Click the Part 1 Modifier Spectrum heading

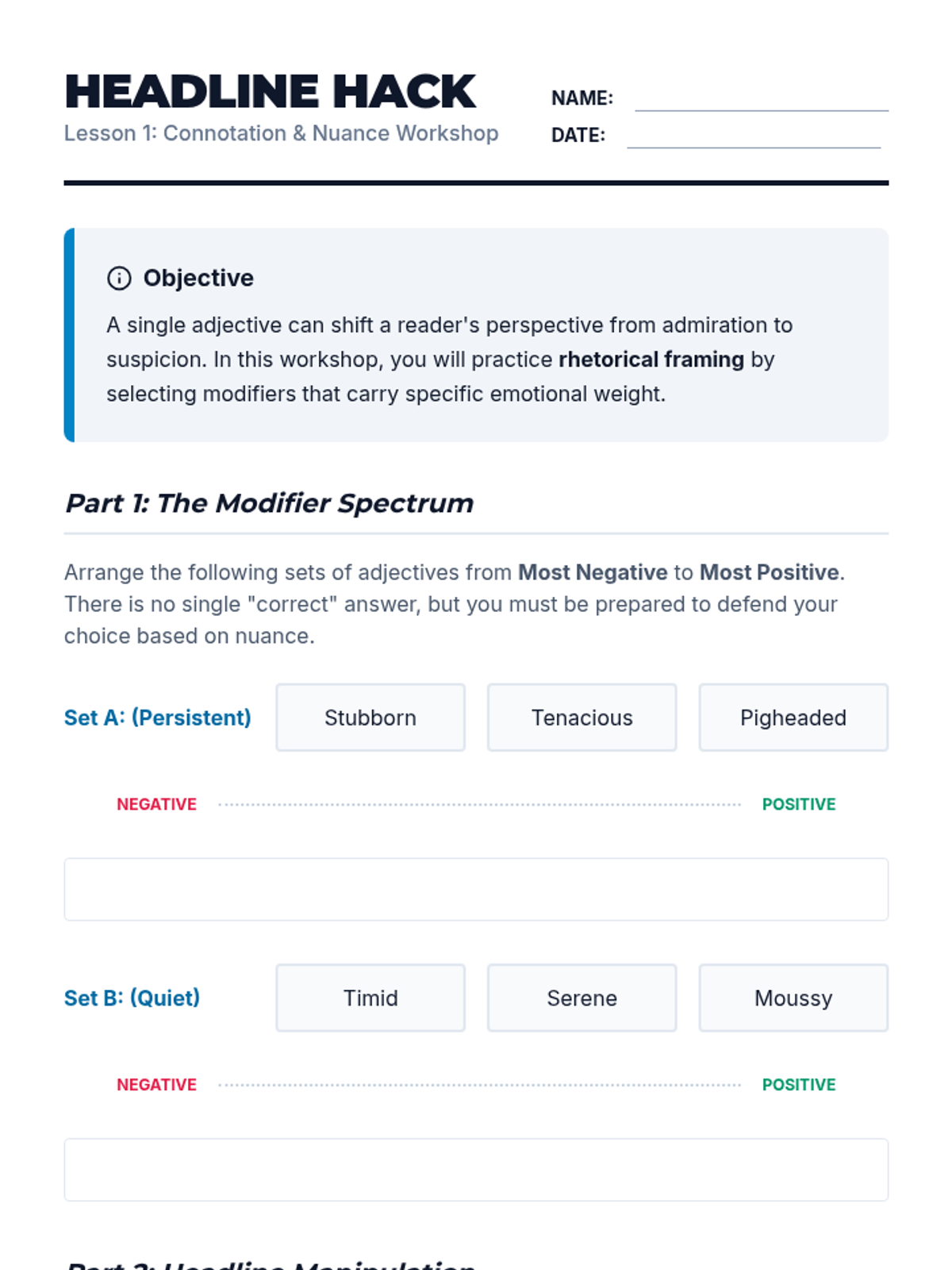tap(269, 503)
